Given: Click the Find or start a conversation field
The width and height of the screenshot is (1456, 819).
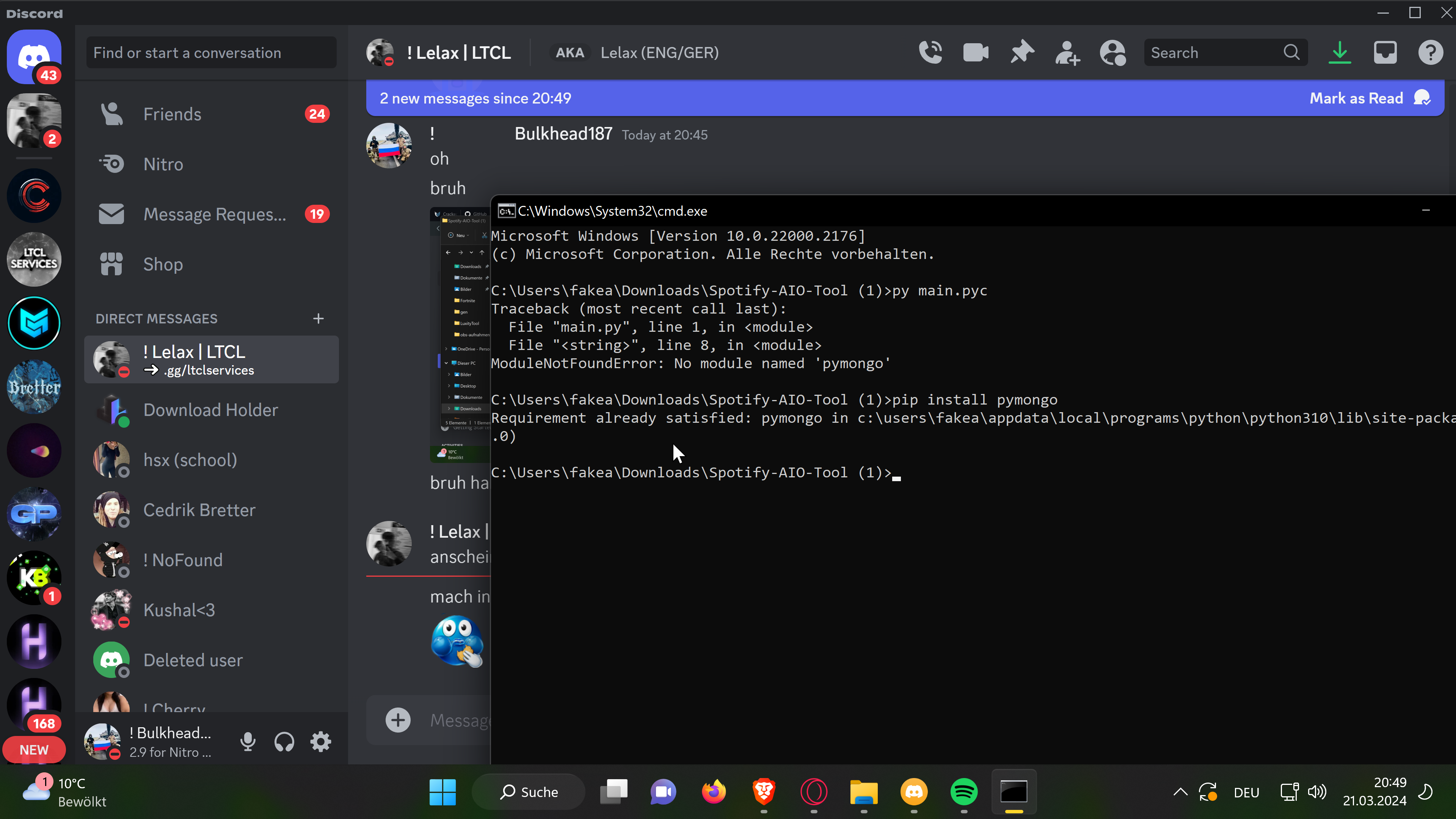Looking at the screenshot, I should (211, 53).
